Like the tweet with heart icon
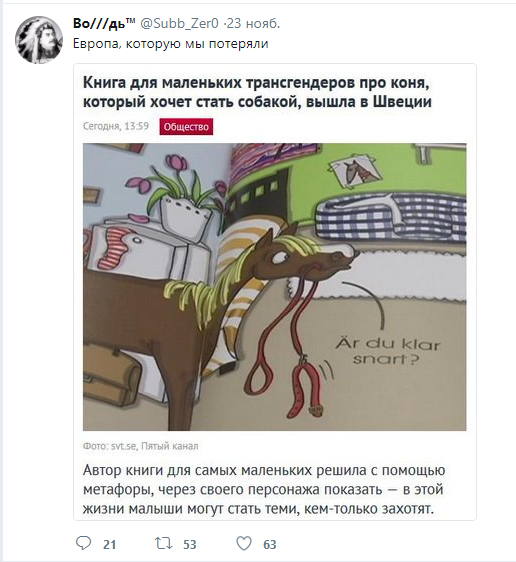Viewport: 516px width, 562px height. 244,543
